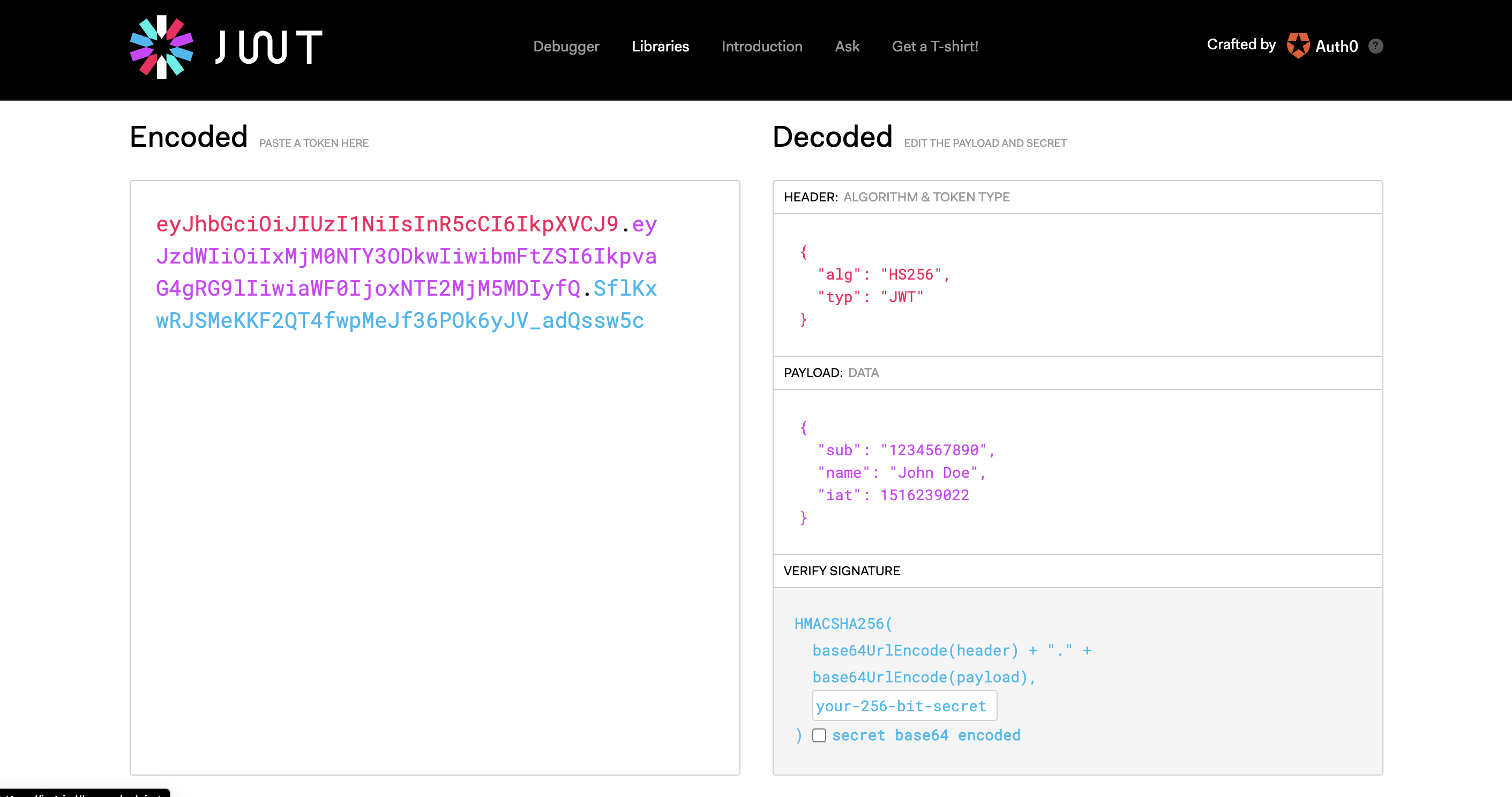This screenshot has height=797, width=1512.
Task: Click the iat value 1516239022
Action: click(924, 495)
